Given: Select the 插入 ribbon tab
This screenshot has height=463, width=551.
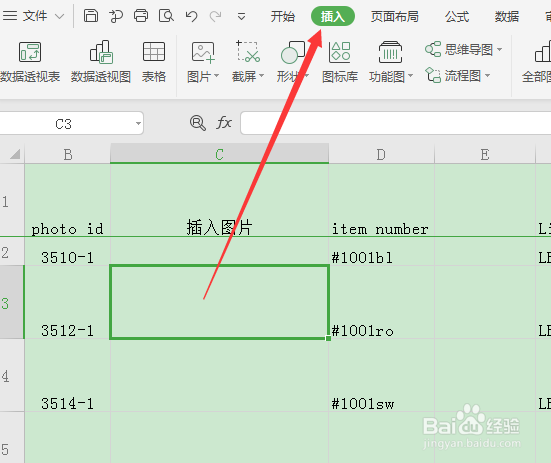Looking at the screenshot, I should pos(332,16).
